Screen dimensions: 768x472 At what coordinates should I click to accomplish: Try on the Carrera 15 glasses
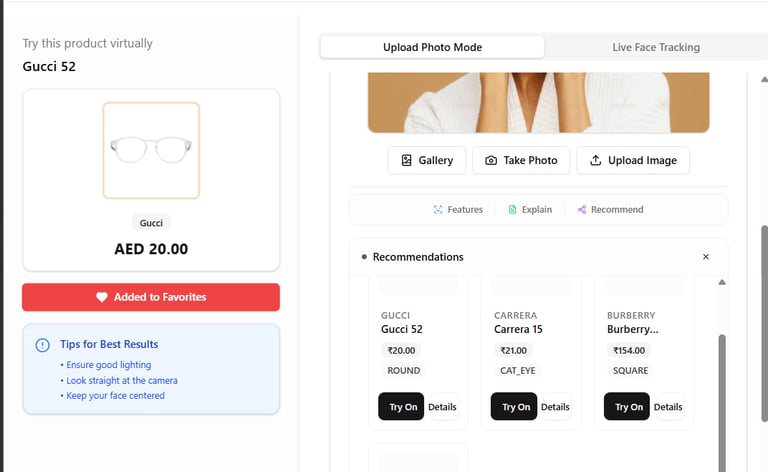tap(516, 407)
